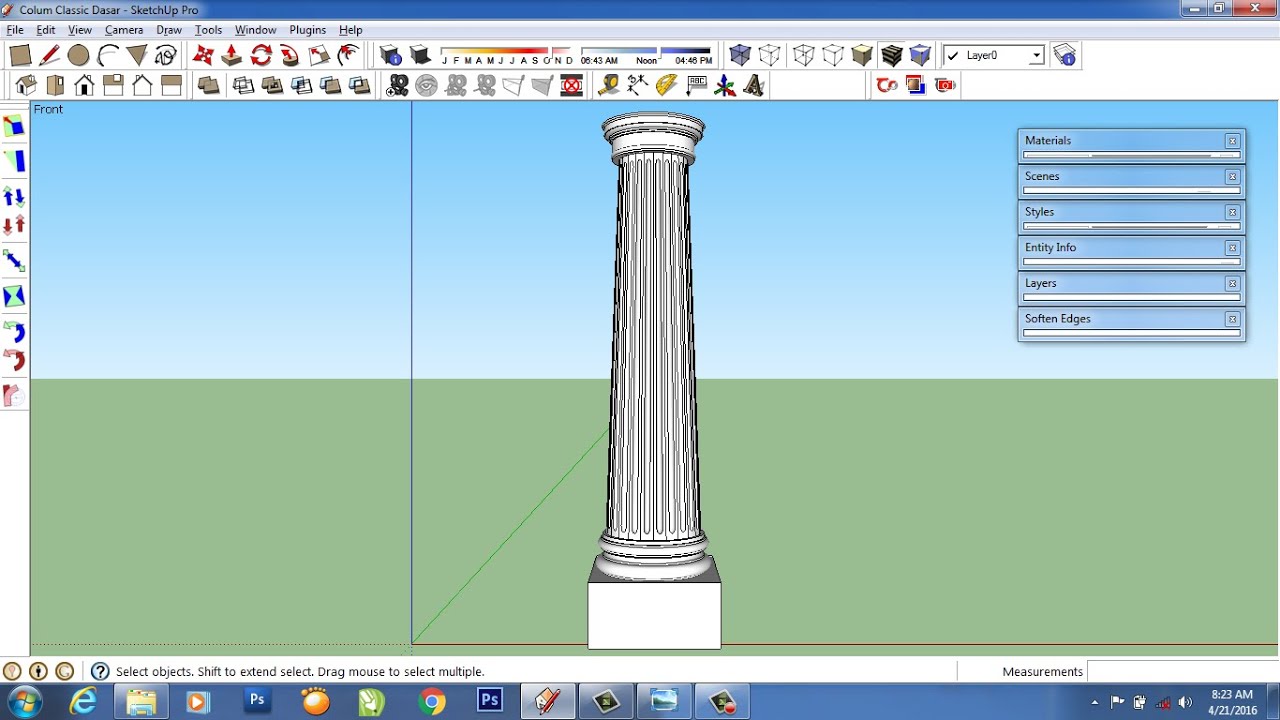Close the Soften Edges panel
Screen dimensions: 1280x720
coord(1233,319)
